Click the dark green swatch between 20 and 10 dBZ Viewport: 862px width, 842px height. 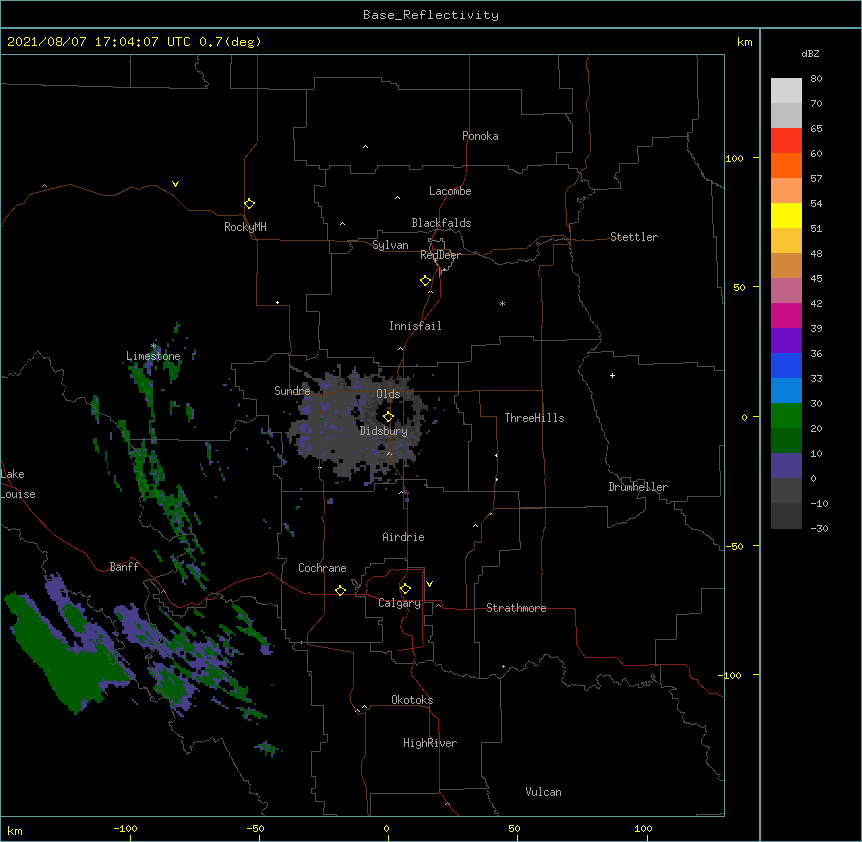click(786, 441)
